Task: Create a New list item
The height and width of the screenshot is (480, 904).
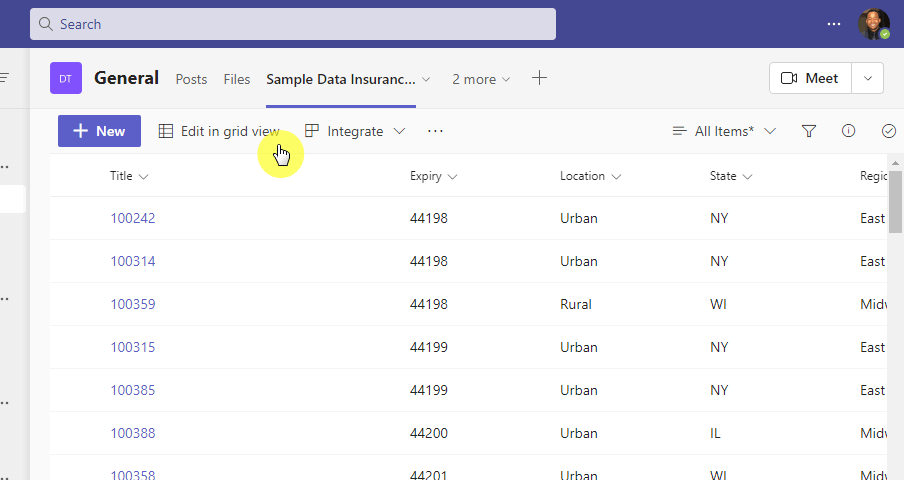Action: (99, 131)
